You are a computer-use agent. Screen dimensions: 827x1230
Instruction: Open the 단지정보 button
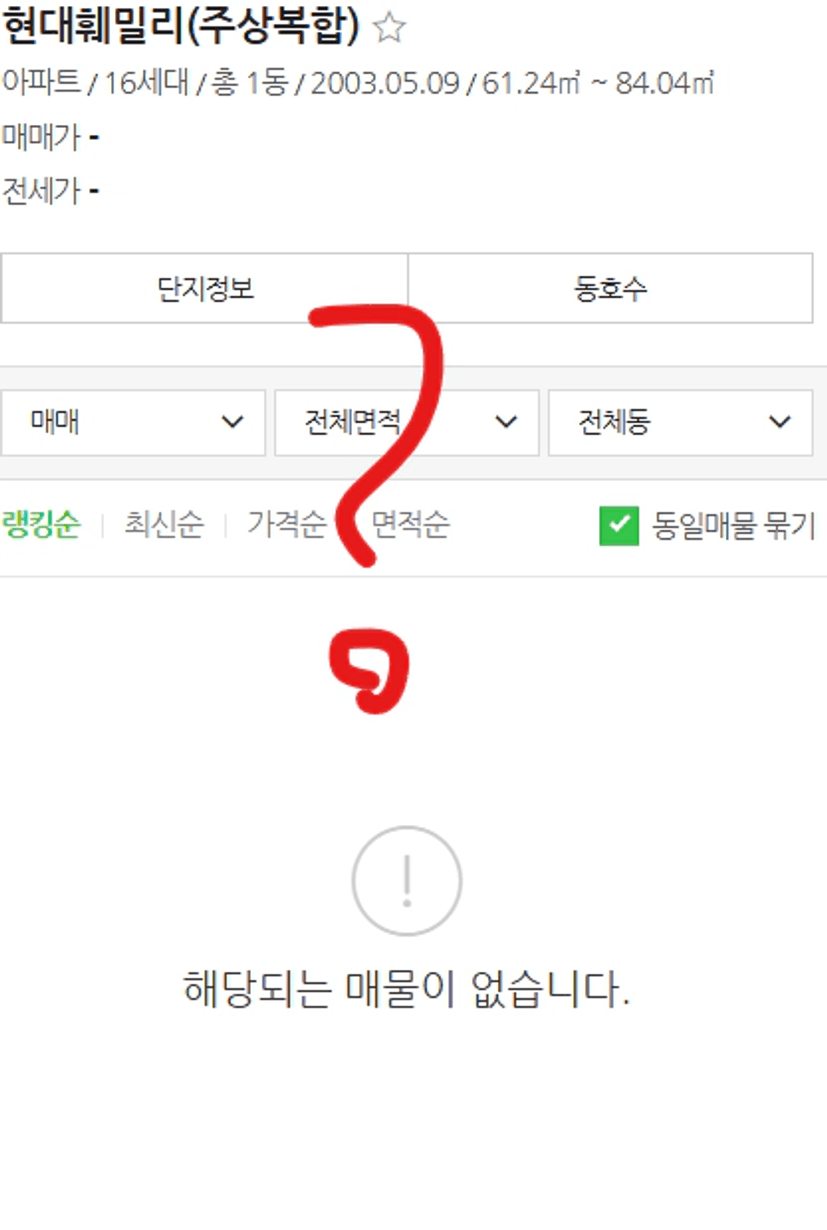tap(205, 288)
